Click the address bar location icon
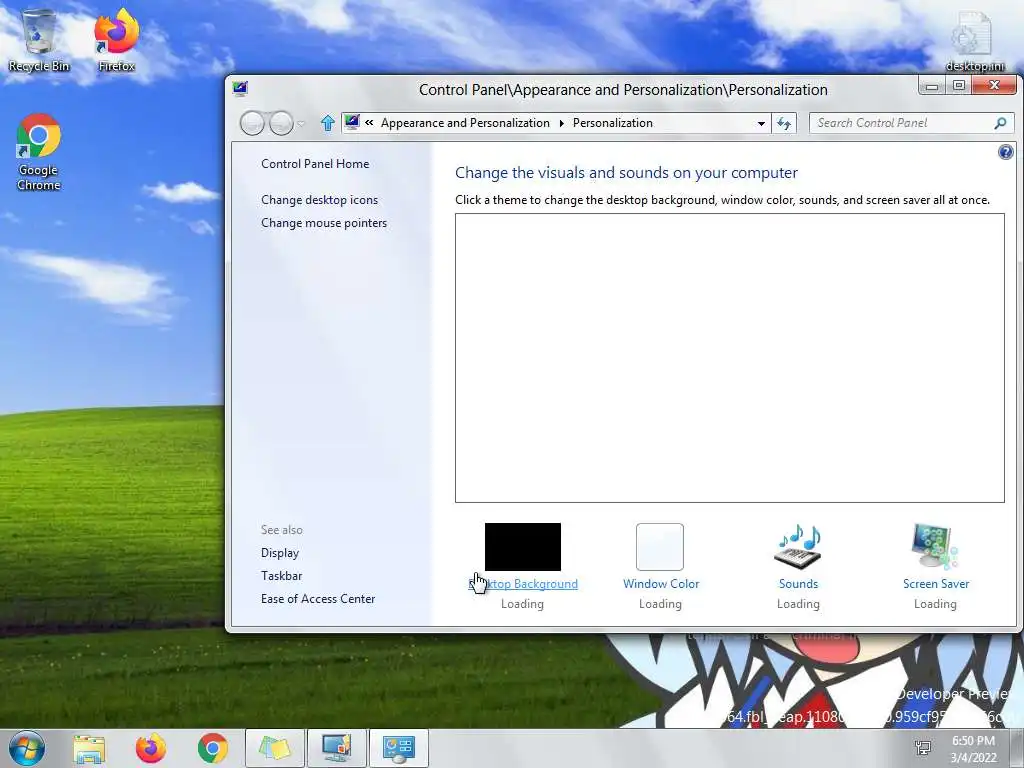This screenshot has width=1024, height=768. [x=353, y=122]
